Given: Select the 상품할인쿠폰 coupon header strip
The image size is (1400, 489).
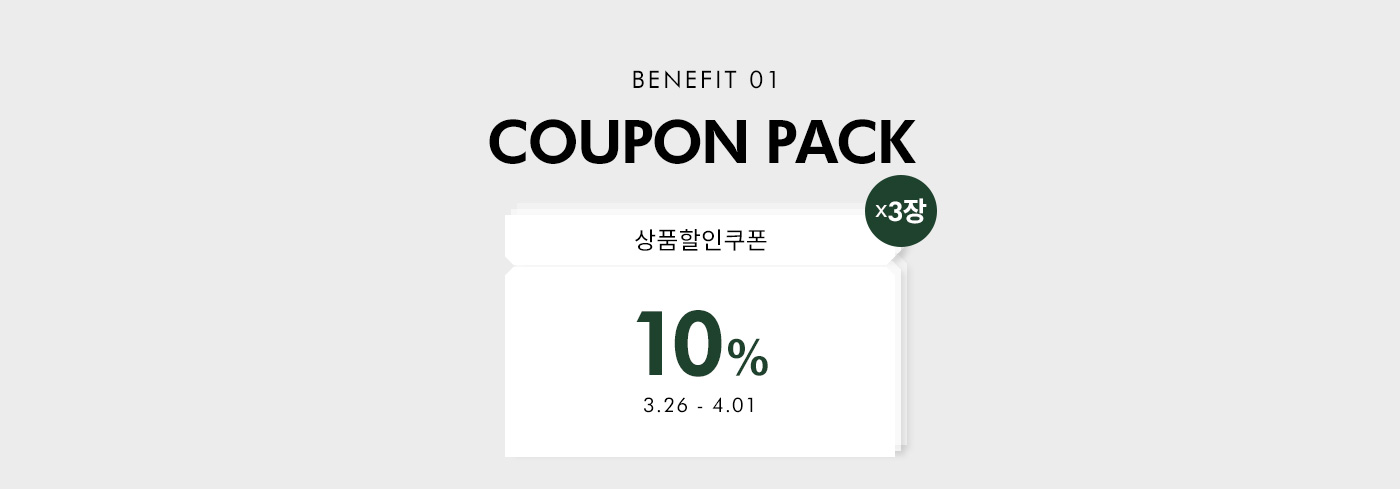Looking at the screenshot, I should point(700,241).
